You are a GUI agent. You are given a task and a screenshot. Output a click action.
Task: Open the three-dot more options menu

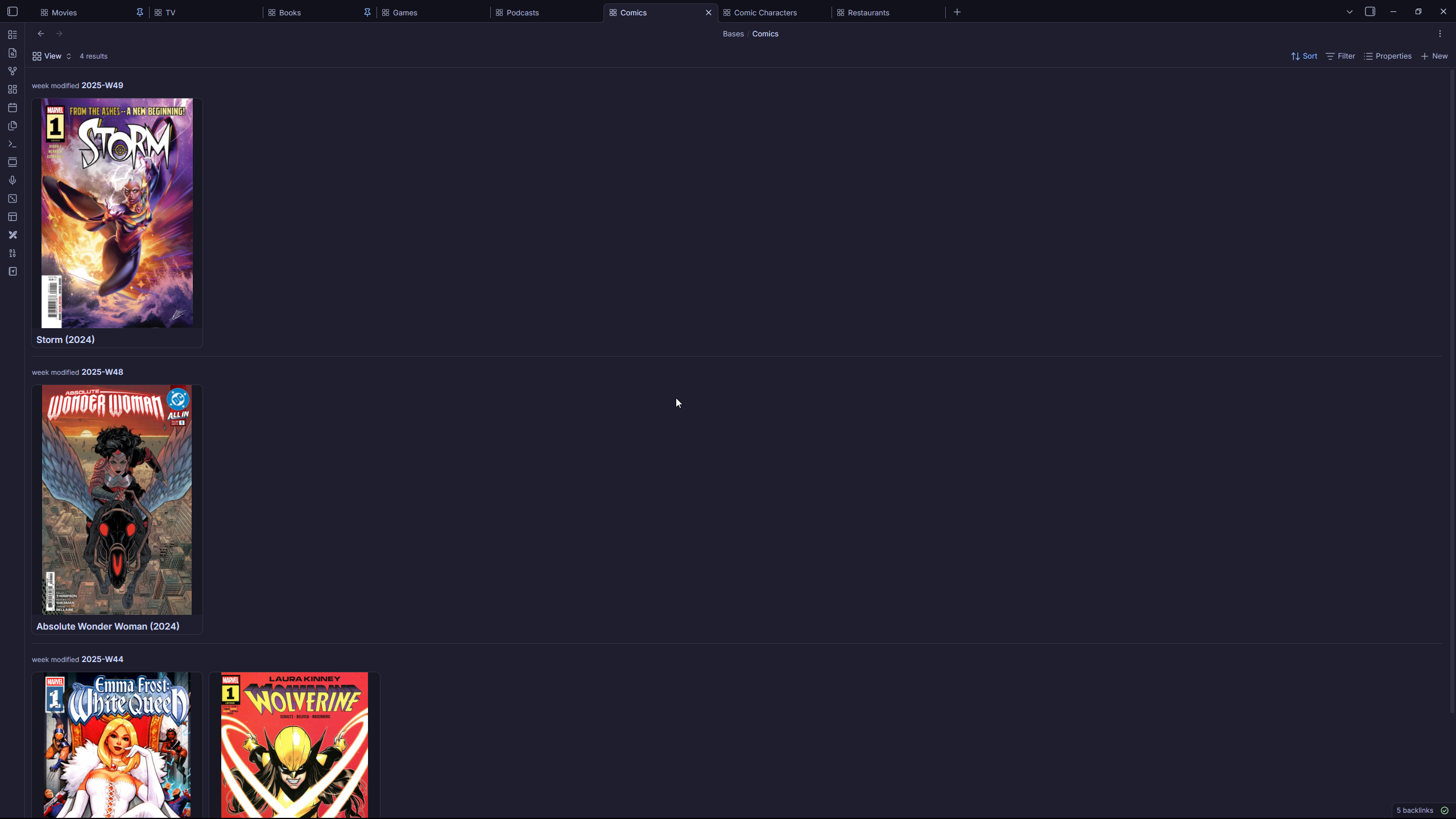click(x=1440, y=34)
